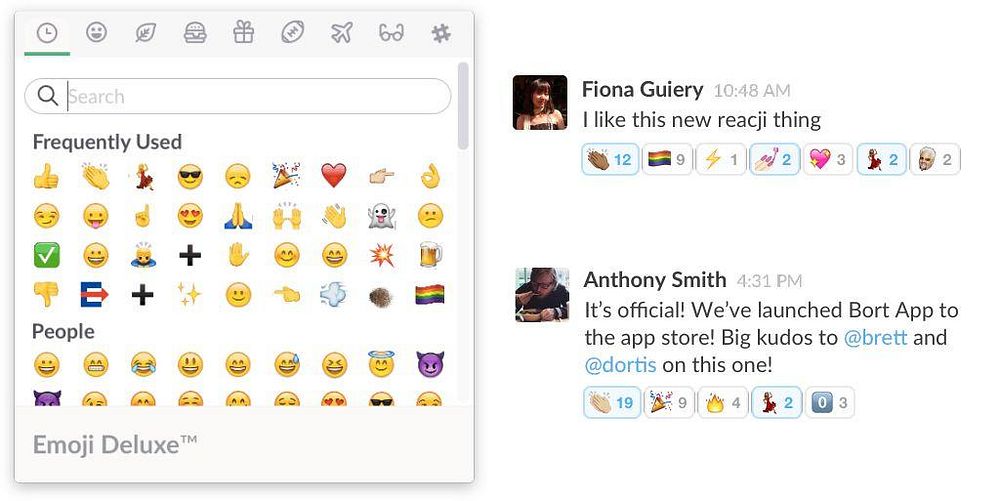Open the @dortis mention link
The image size is (1000, 501).
pos(621,365)
